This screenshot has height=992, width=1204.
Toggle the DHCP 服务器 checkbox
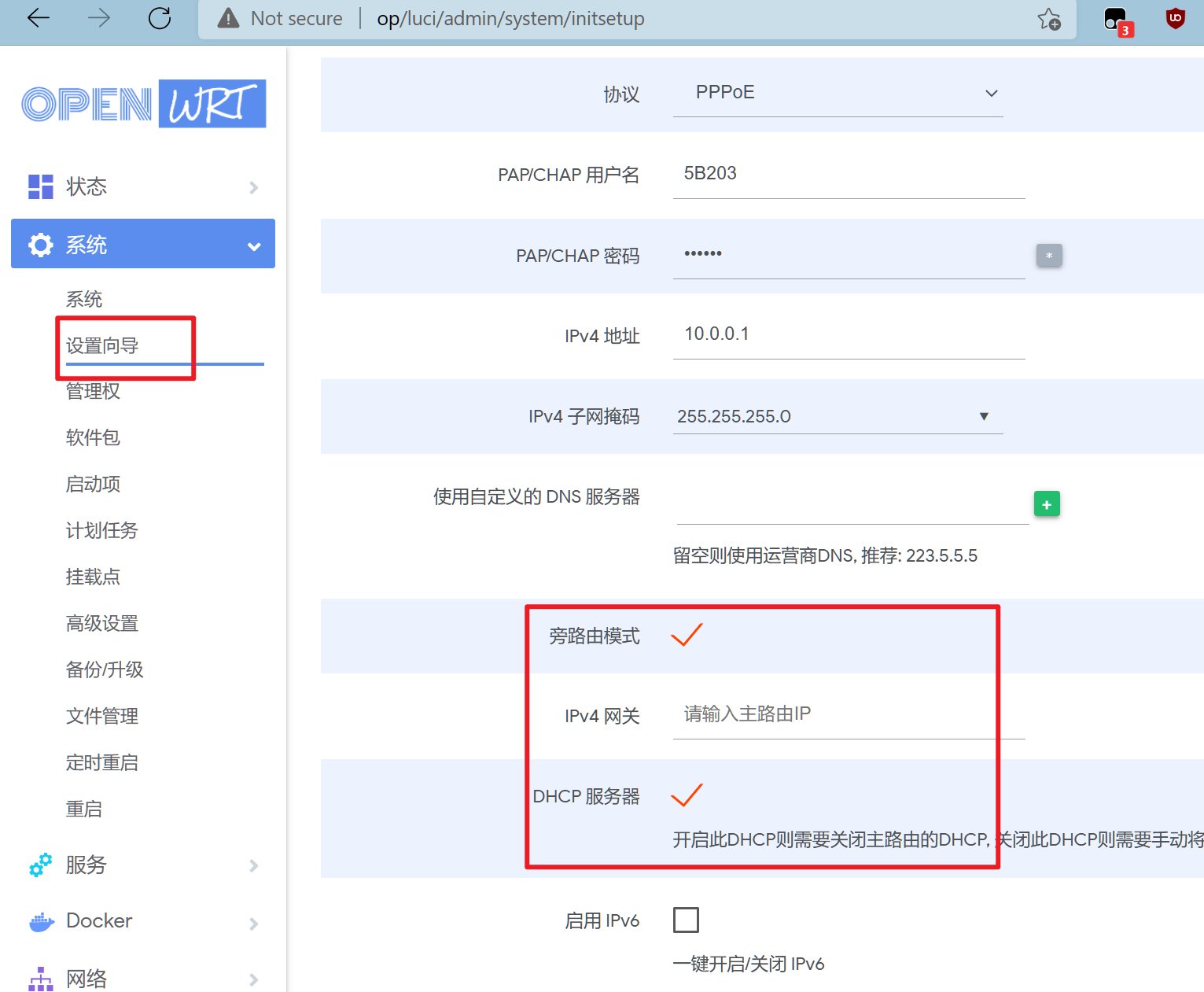687,795
